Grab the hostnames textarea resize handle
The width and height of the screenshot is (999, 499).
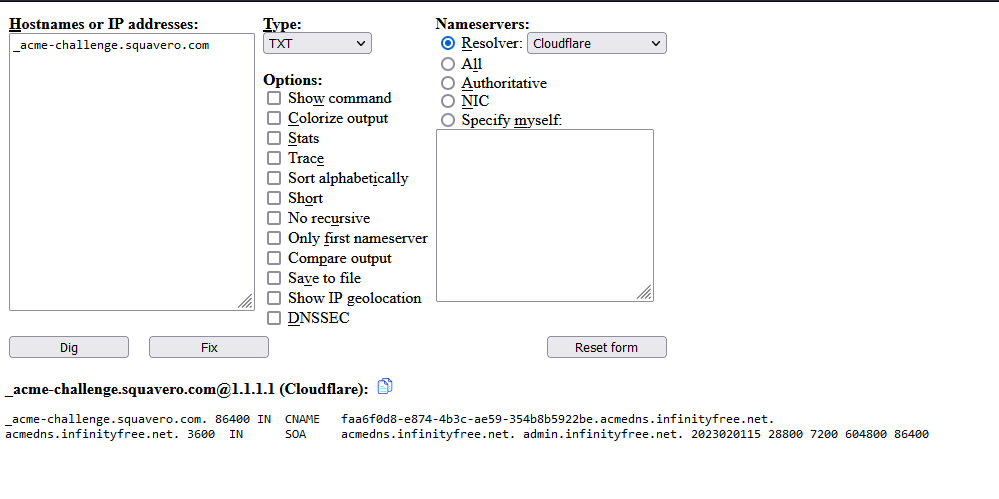pos(245,302)
